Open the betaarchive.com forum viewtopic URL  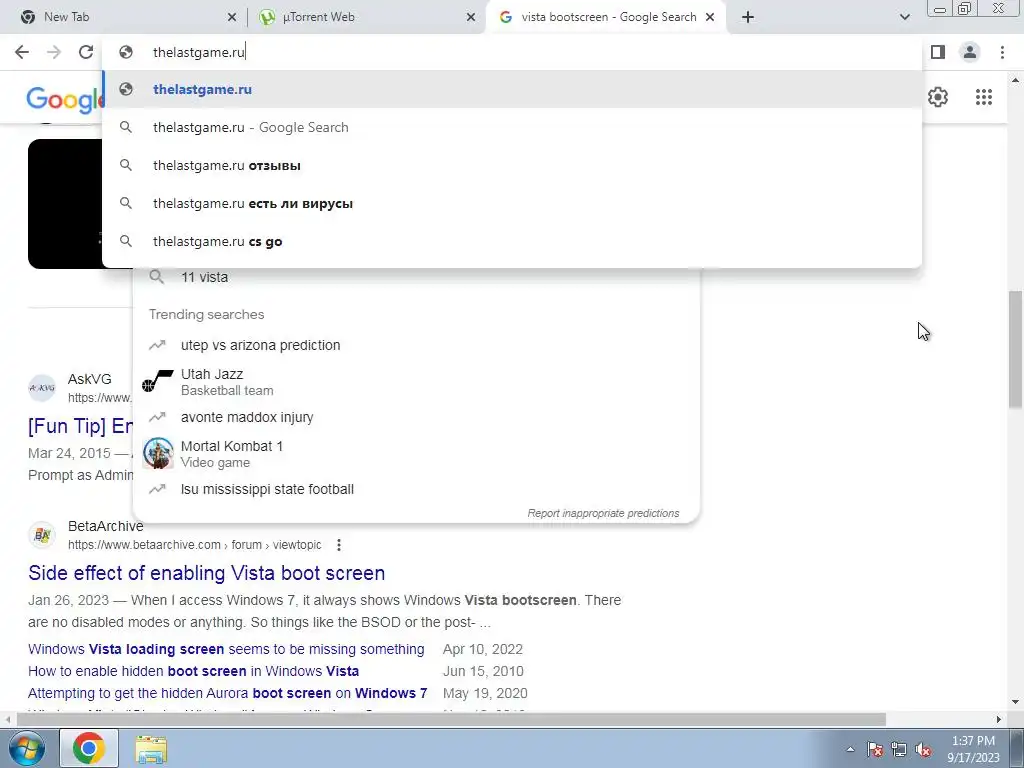coord(195,545)
